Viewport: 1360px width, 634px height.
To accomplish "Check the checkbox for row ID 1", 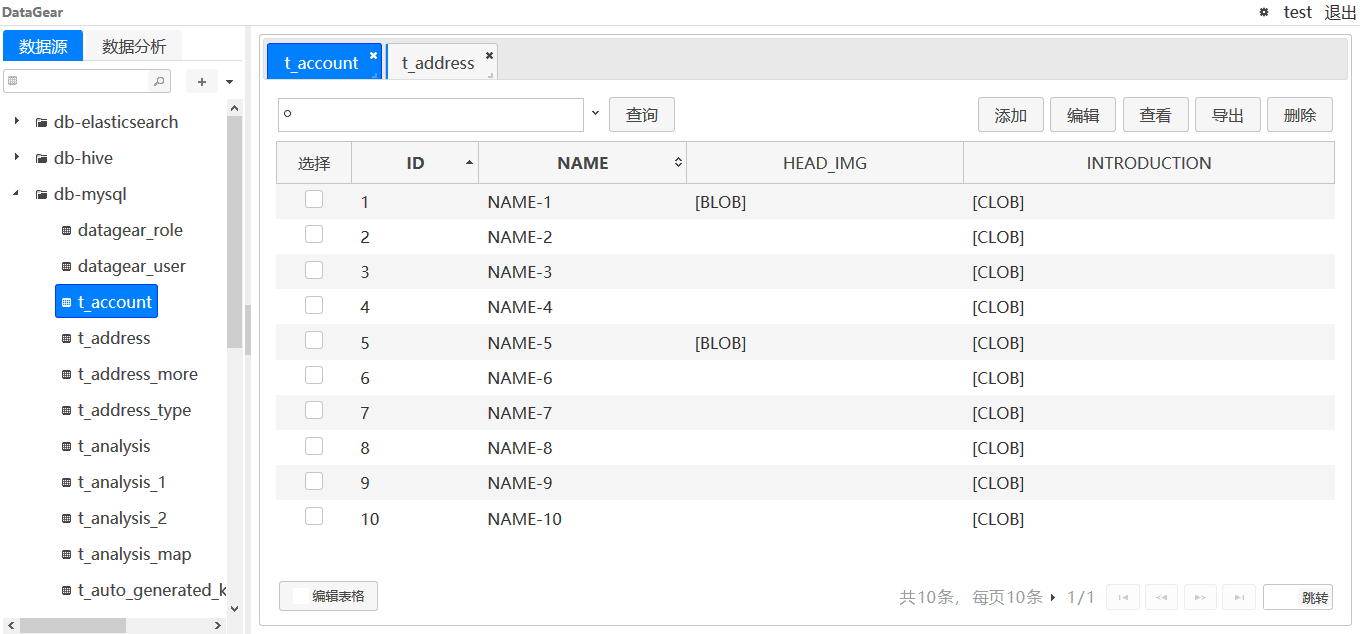I will pos(314,198).
